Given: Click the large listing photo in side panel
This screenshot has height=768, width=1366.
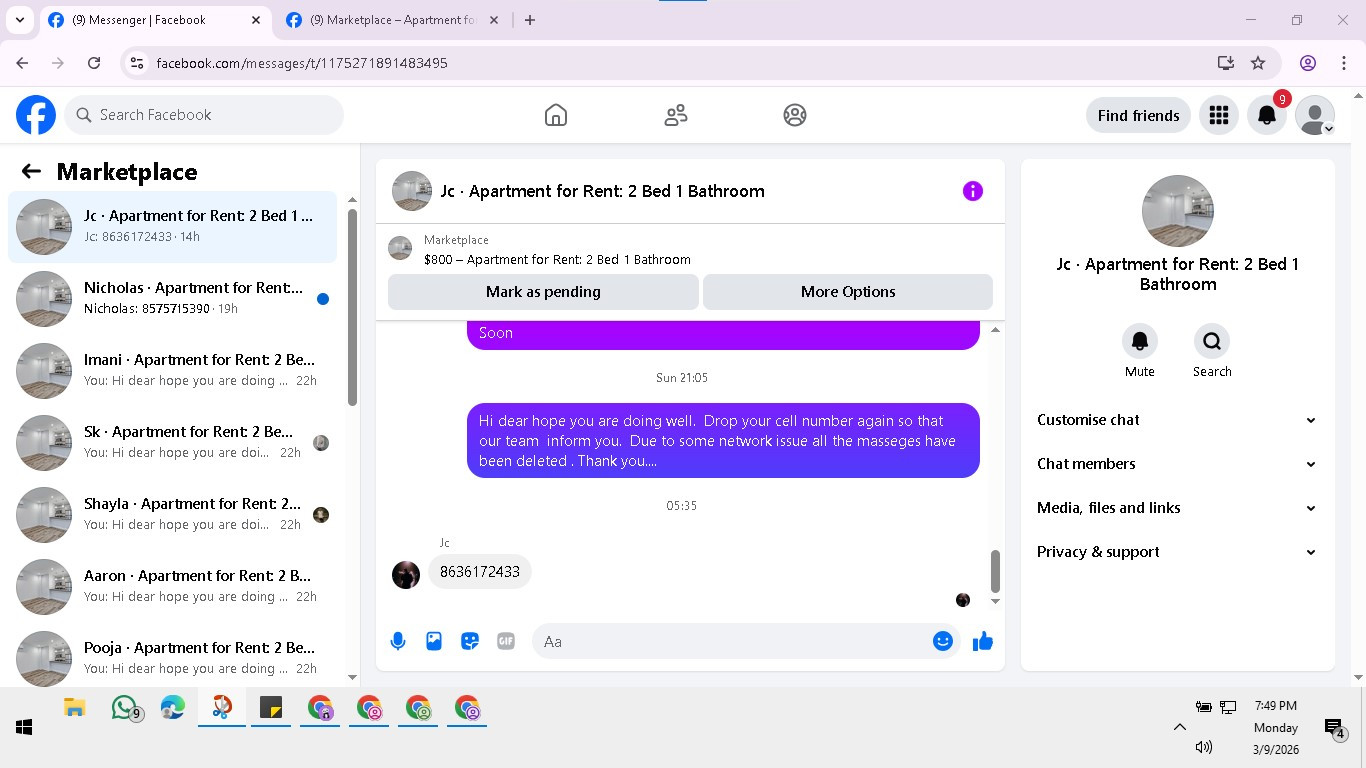Looking at the screenshot, I should [1178, 211].
